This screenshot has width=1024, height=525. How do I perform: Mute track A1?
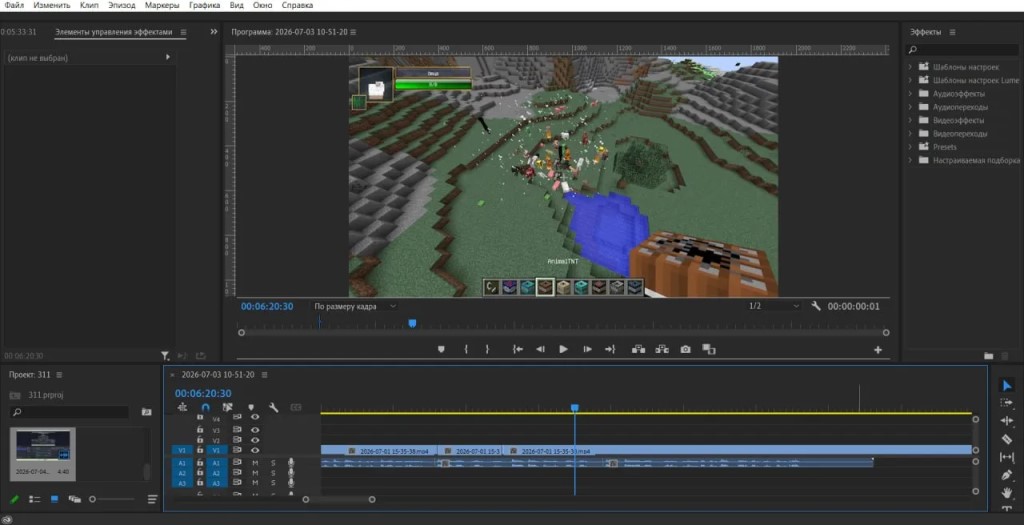tap(255, 462)
